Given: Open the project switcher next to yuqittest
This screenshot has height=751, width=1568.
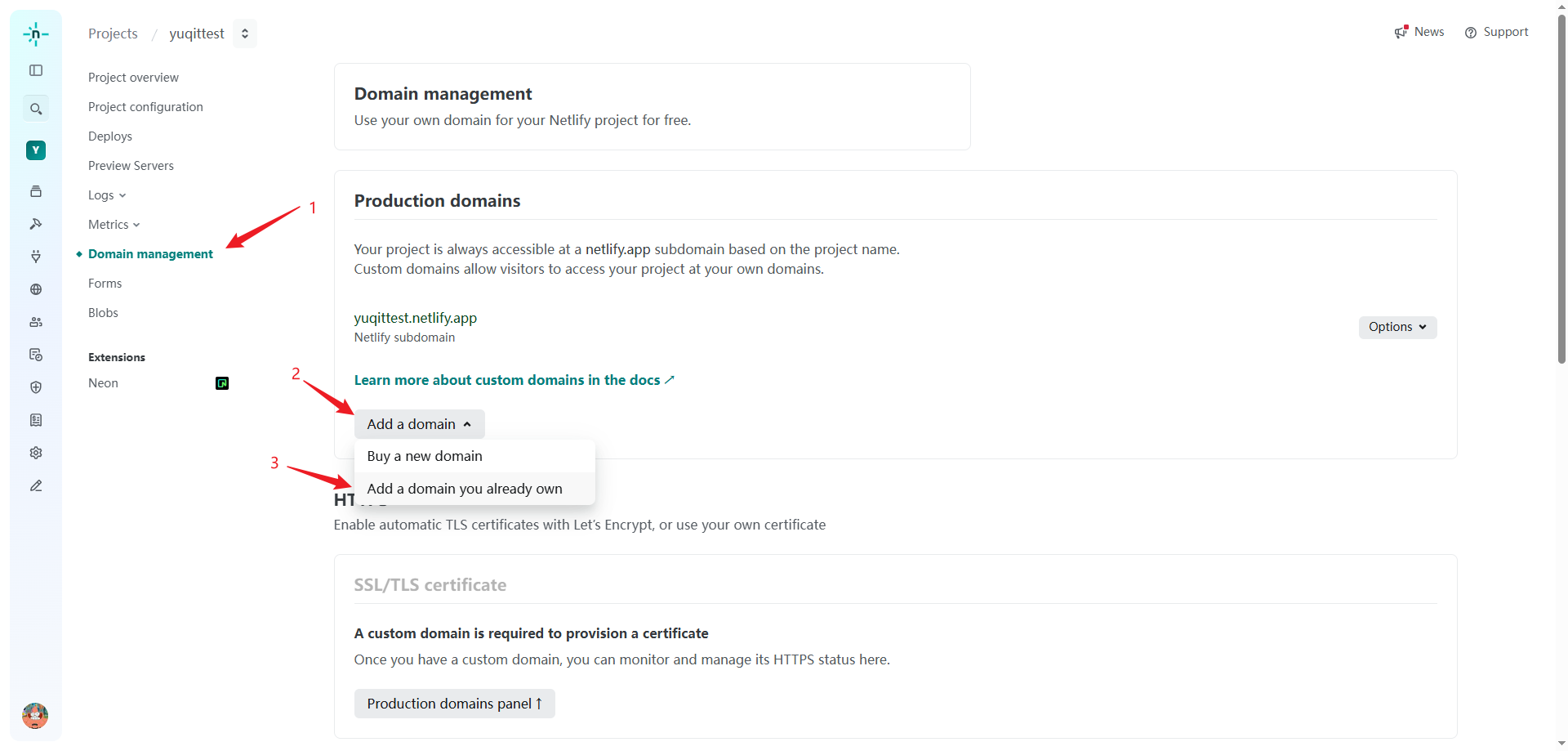Looking at the screenshot, I should point(245,34).
